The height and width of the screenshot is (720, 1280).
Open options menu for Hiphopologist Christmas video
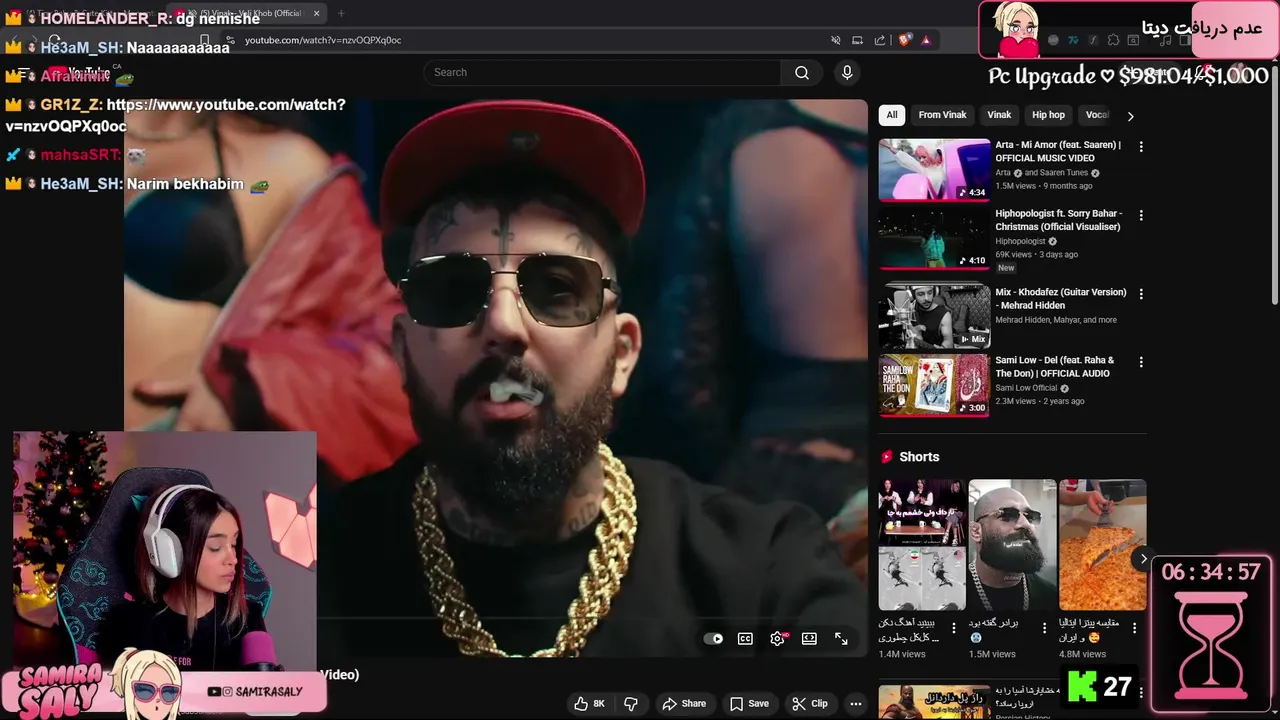click(1141, 215)
